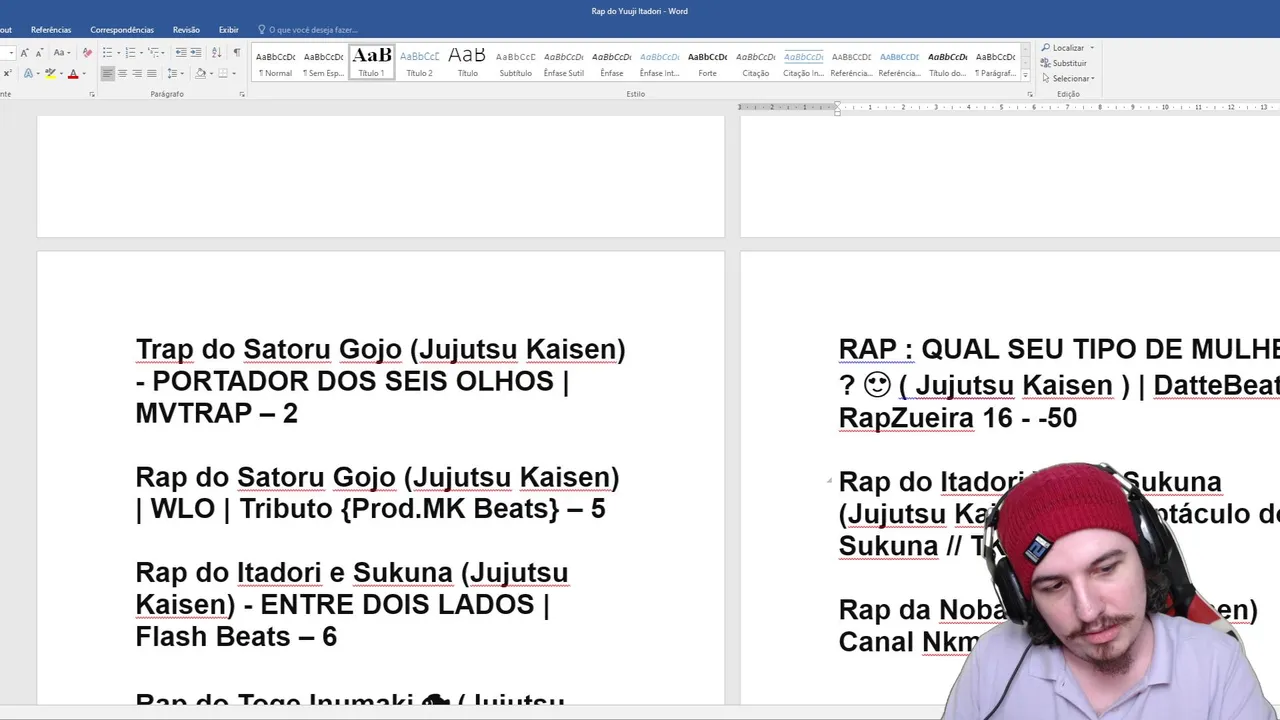Center the paragraph text
This screenshot has height=720, width=1280.
tap(122, 73)
